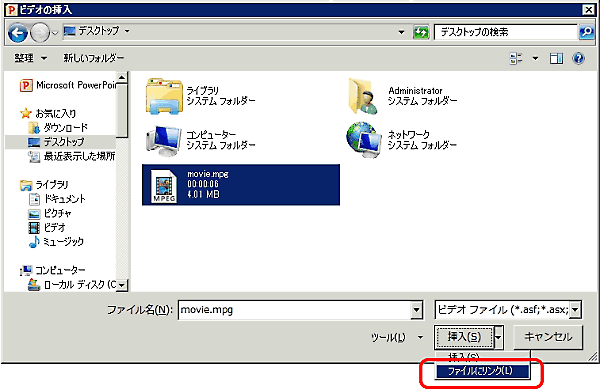Select 最近表示した場所 in the sidebar
Image resolution: width=600 pixels, height=391 pixels.
tap(72, 156)
